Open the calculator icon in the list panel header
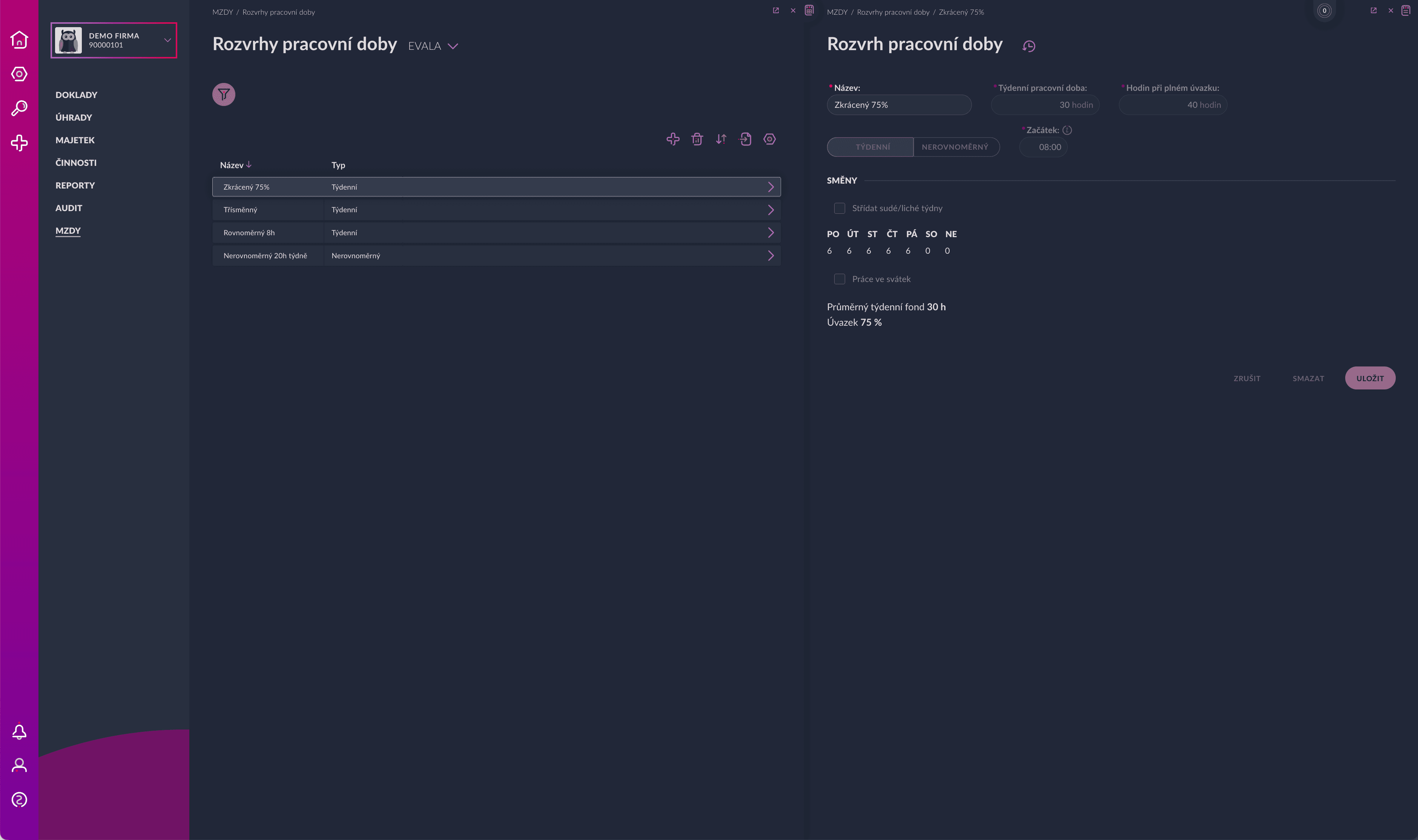 [x=809, y=10]
